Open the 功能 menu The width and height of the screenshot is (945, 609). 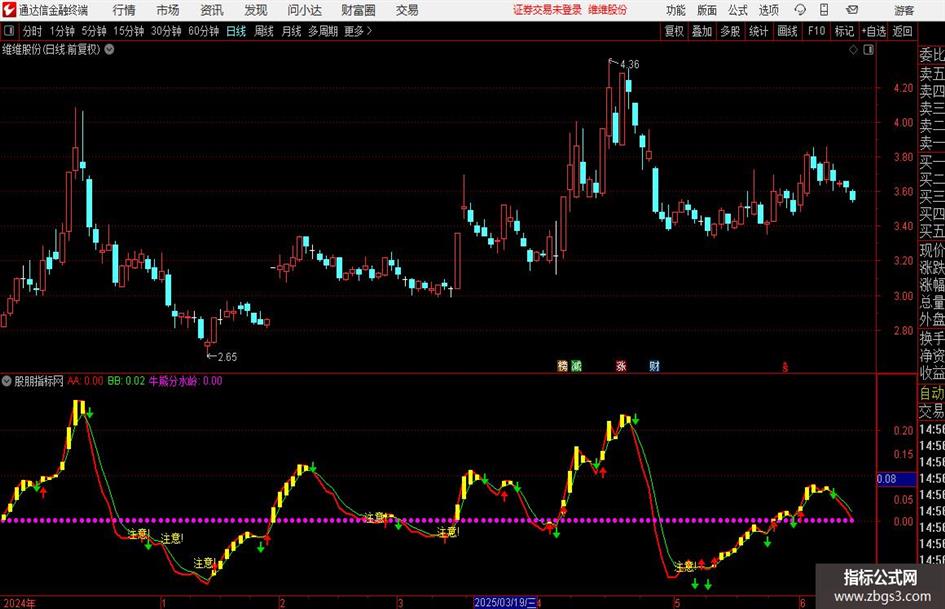click(x=676, y=10)
